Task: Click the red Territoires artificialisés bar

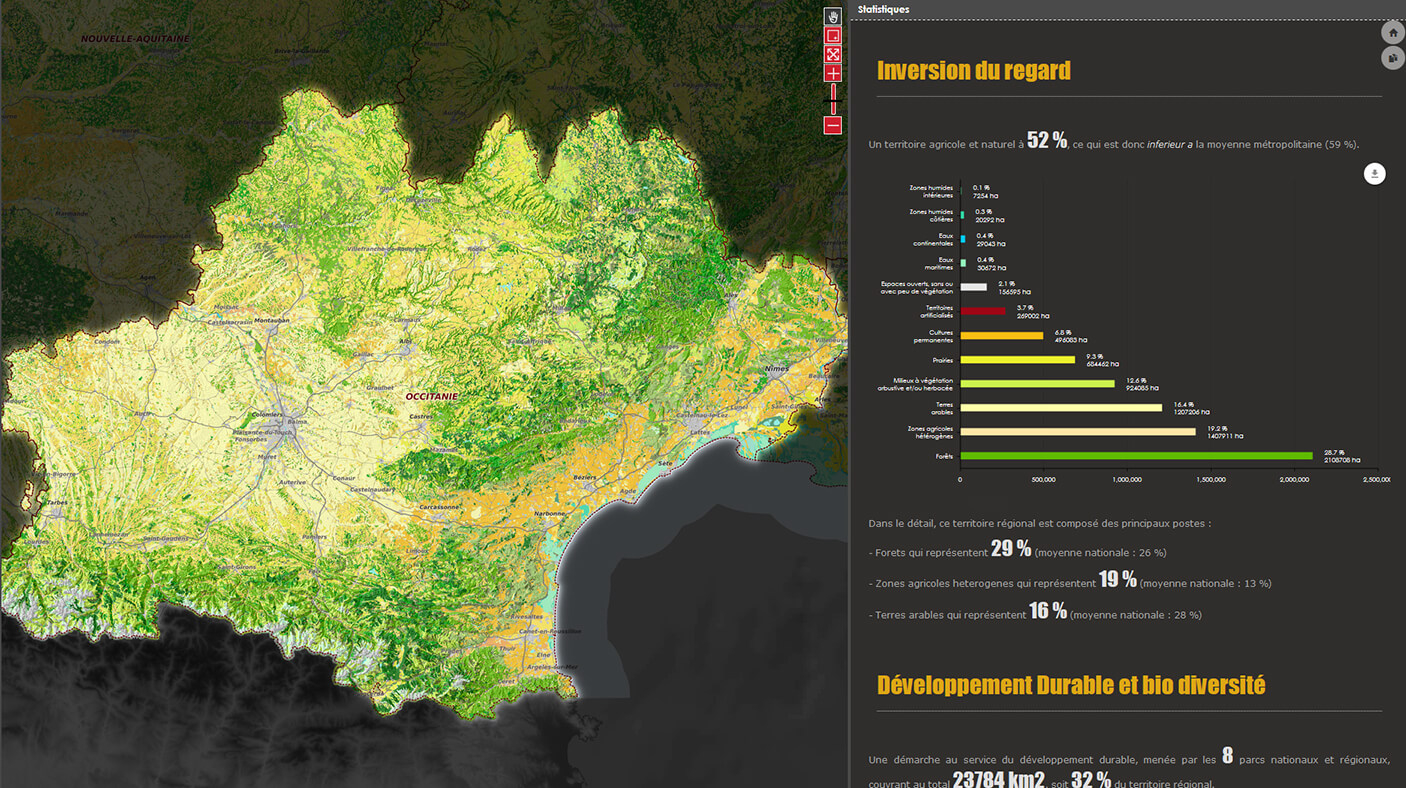Action: [983, 311]
